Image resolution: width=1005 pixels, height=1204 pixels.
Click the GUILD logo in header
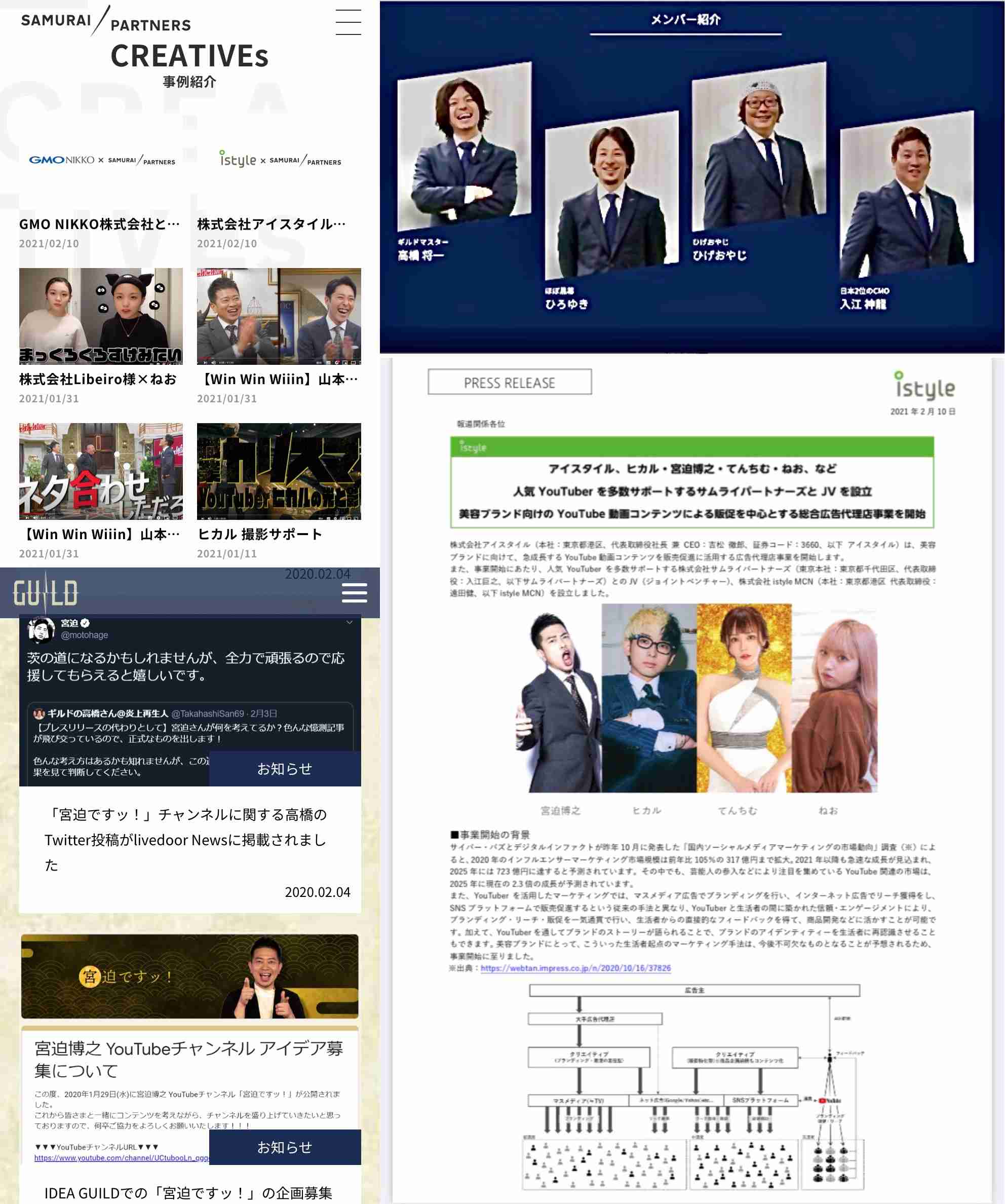pyautogui.click(x=45, y=593)
